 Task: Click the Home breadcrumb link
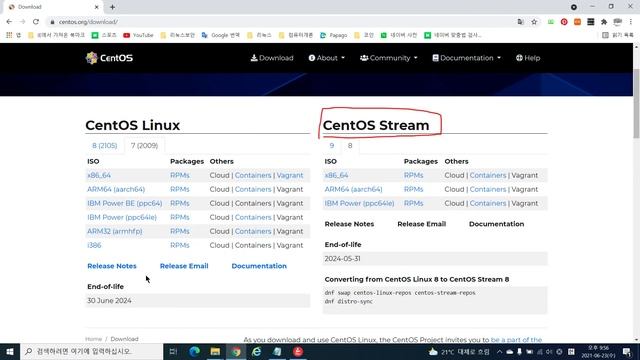93,339
